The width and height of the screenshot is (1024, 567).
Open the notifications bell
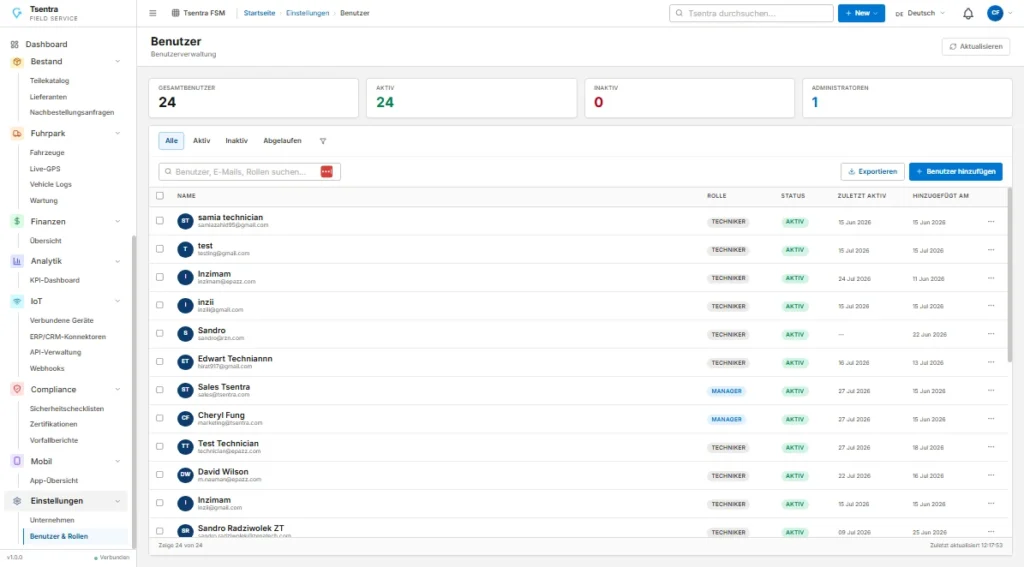click(x=968, y=13)
